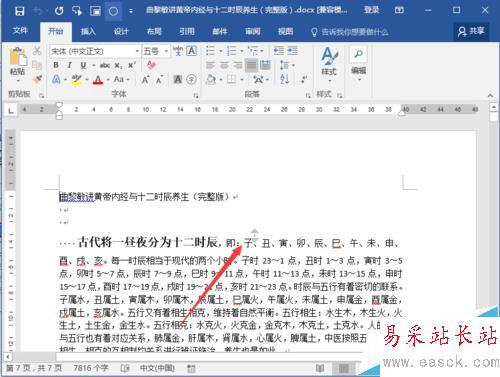Click page indicator 第7页,共7页
The height and width of the screenshot is (377, 500).
tap(34, 368)
